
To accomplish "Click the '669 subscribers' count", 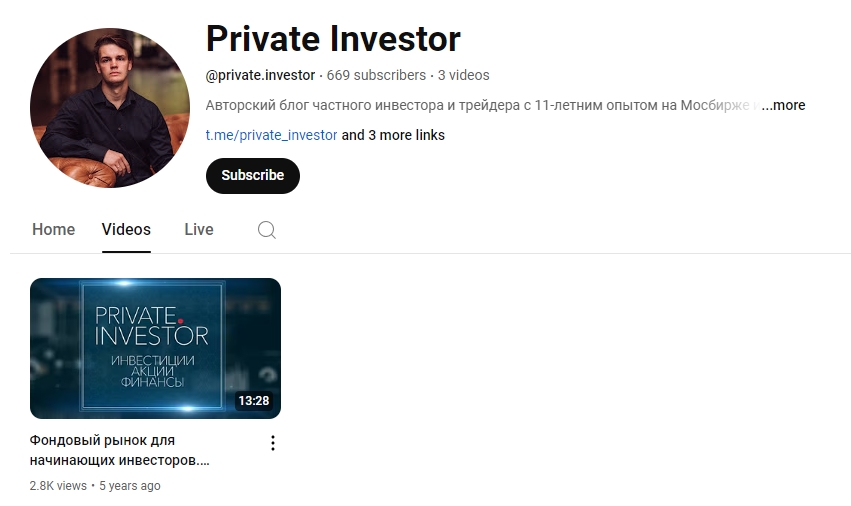I will 376,75.
